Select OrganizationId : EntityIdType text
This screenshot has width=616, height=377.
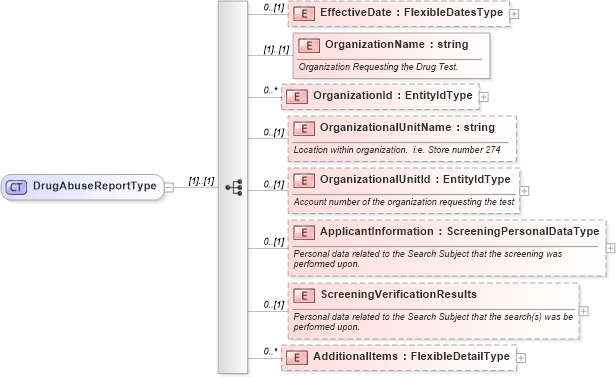(x=392, y=95)
